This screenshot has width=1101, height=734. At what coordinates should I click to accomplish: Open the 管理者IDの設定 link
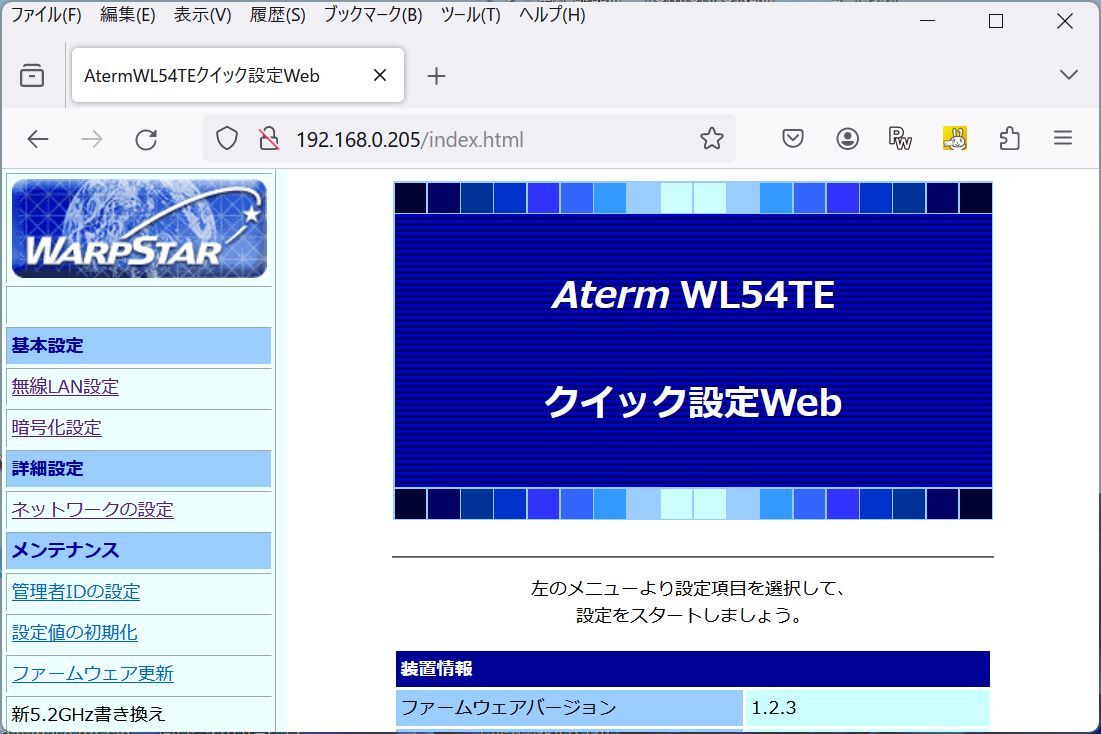click(x=76, y=591)
